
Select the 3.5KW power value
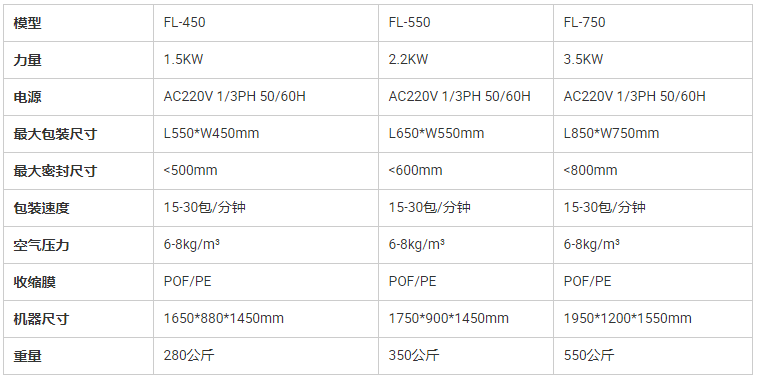[x=583, y=59]
